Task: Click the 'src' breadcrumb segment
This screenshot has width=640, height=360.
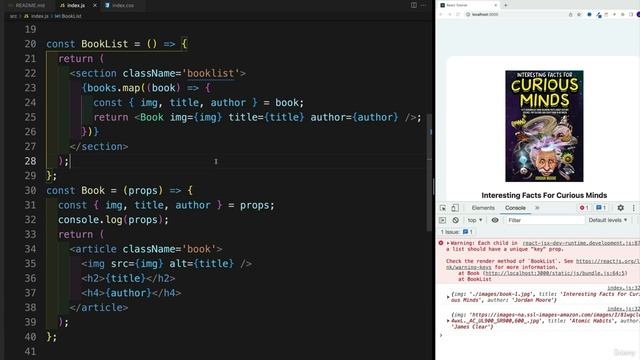Action: tap(14, 16)
